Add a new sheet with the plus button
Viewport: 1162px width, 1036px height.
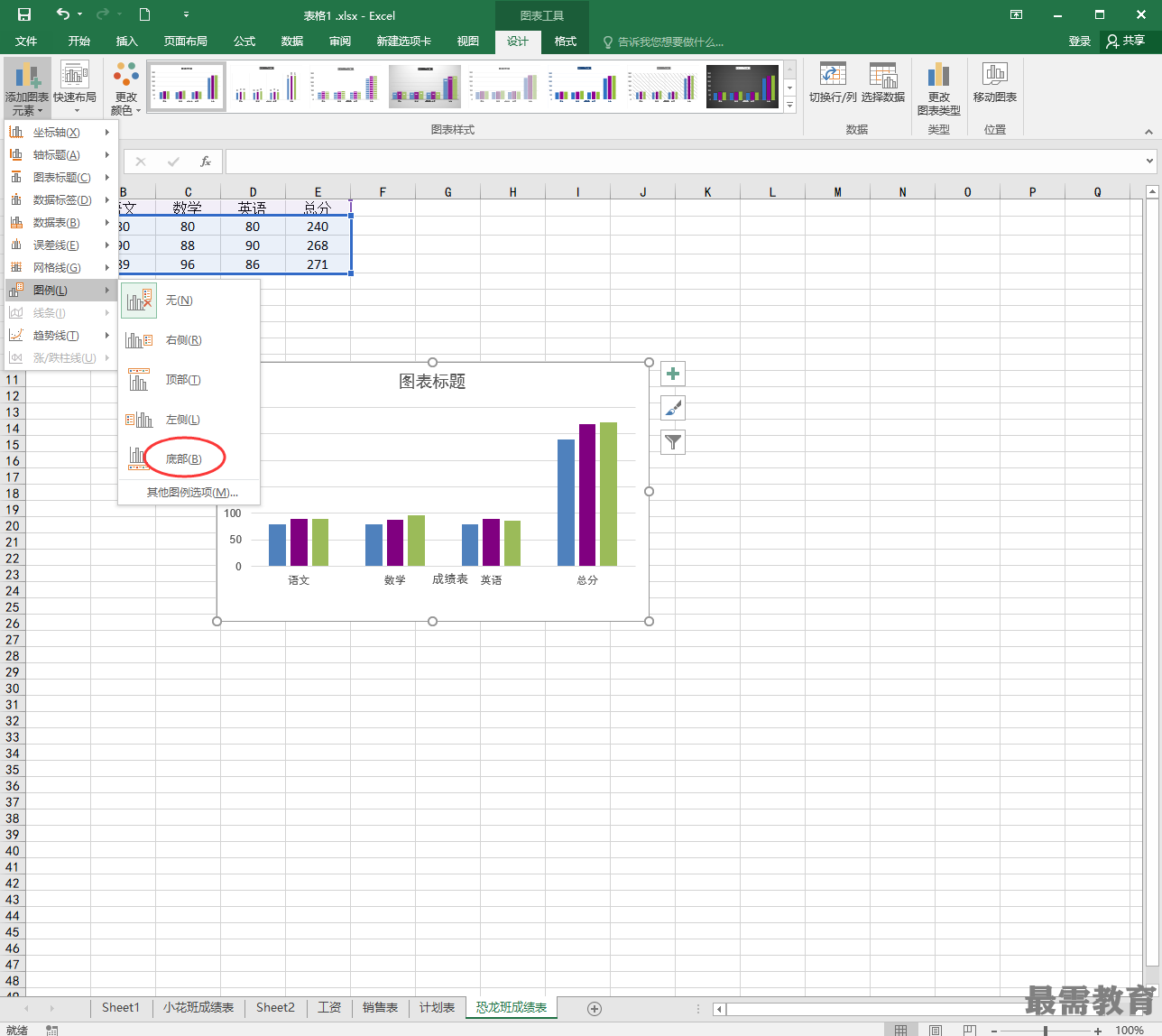click(x=594, y=1008)
